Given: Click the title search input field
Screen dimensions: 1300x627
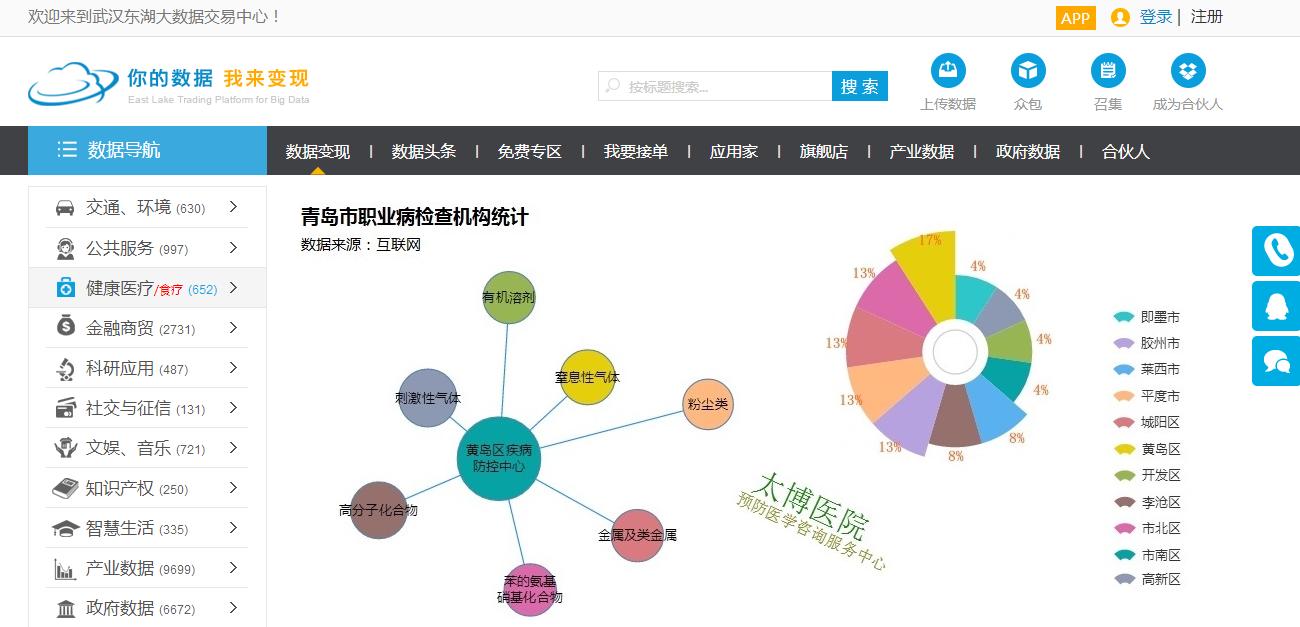Looking at the screenshot, I should pos(715,86).
